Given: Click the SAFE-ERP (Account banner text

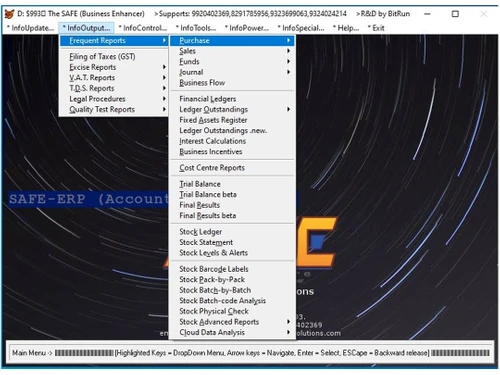Looking at the screenshot, I should coord(89,199).
